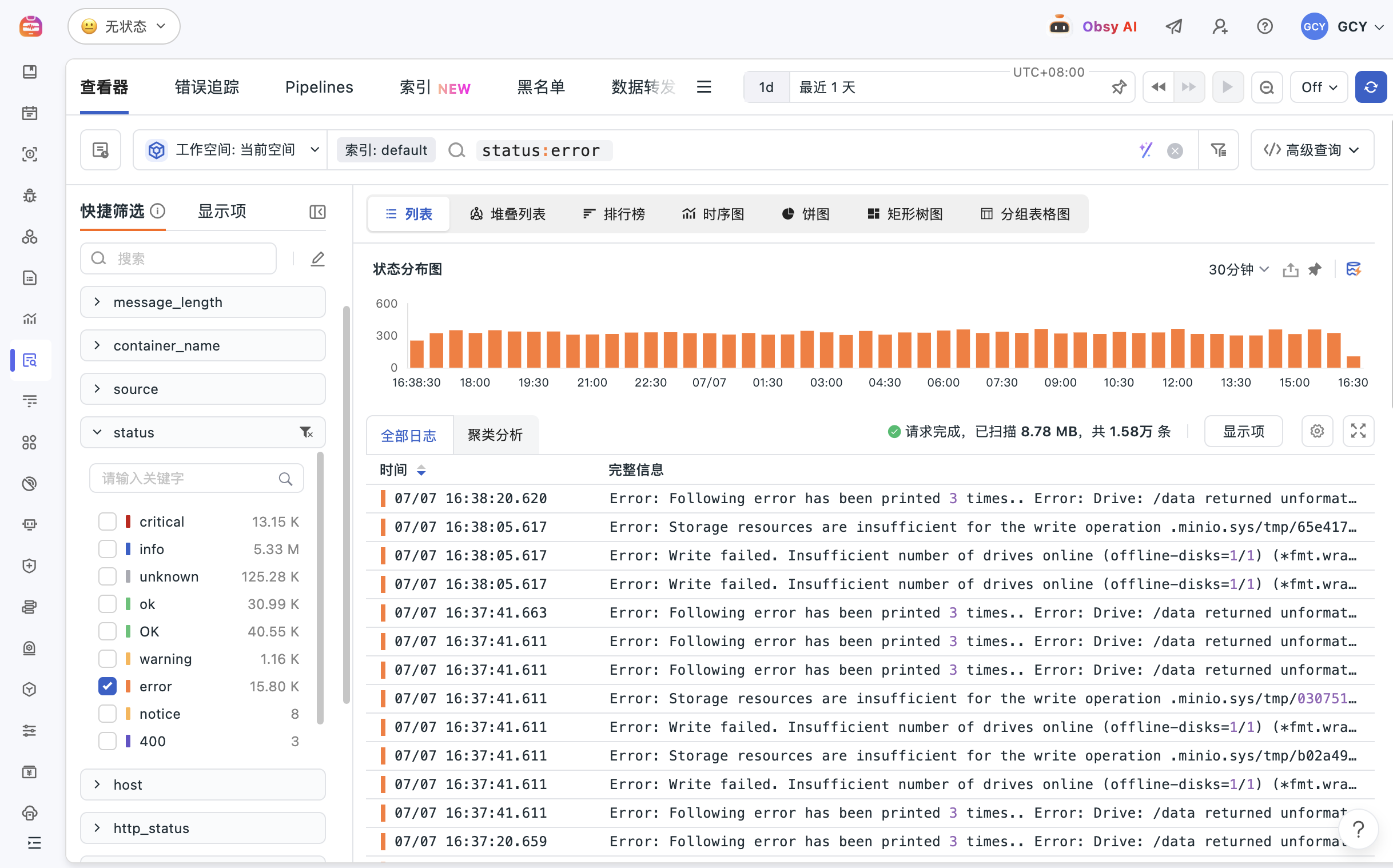Screen dimensions: 1393x868
Task: Open log table settings gear
Action: click(x=1317, y=431)
